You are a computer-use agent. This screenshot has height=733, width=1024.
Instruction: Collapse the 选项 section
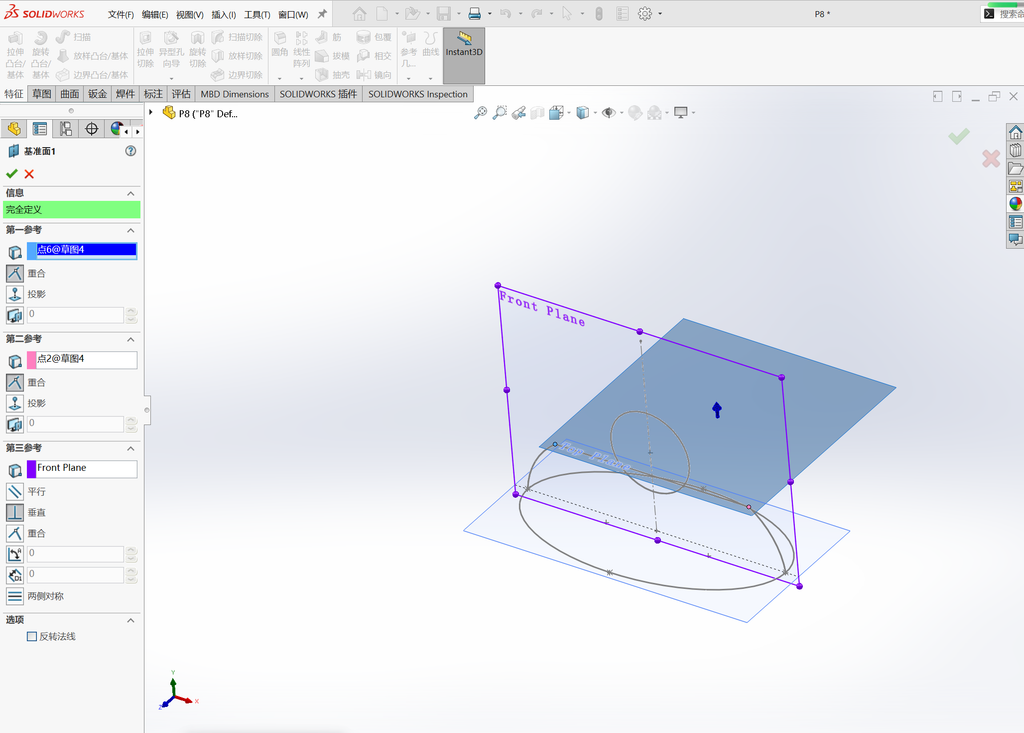[131, 620]
